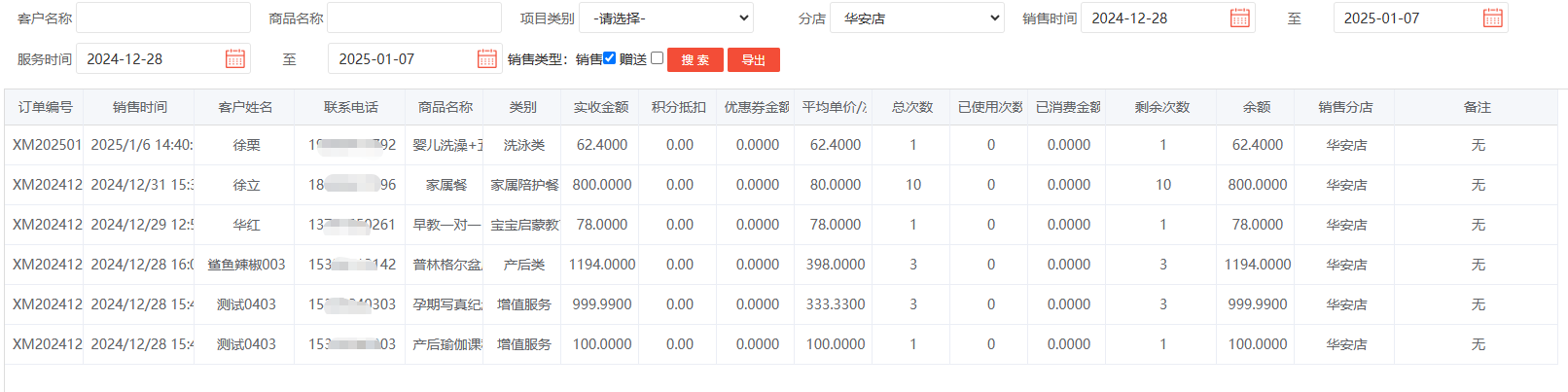Click product 普林格尔盆
The height and width of the screenshot is (392, 1568).
tap(447, 265)
